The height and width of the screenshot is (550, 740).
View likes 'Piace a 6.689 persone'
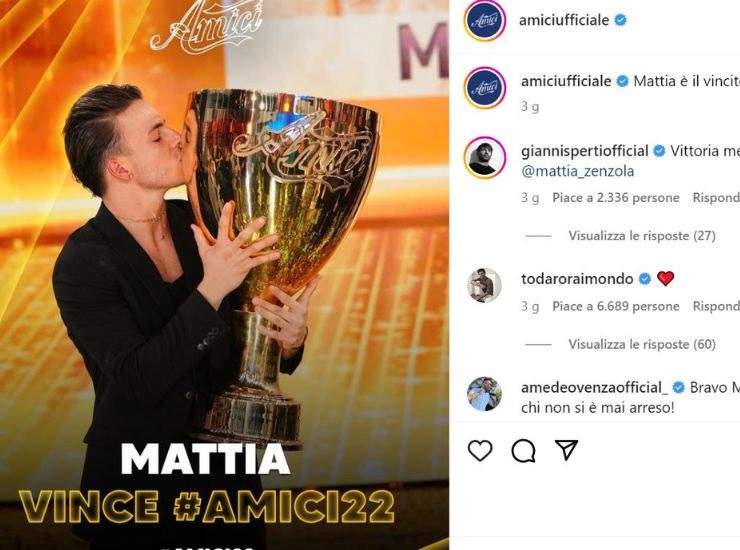(x=616, y=306)
